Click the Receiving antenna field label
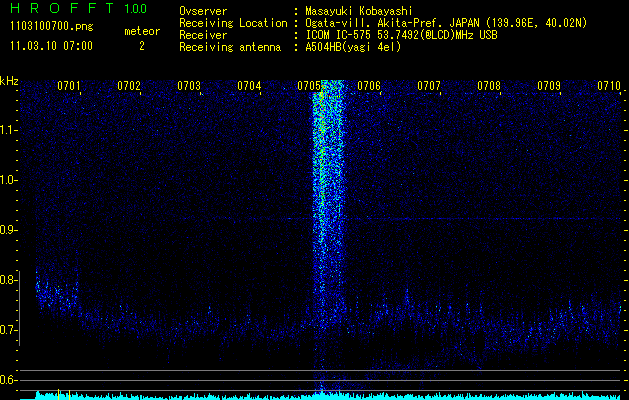The height and width of the screenshot is (400, 629). pyautogui.click(x=230, y=47)
